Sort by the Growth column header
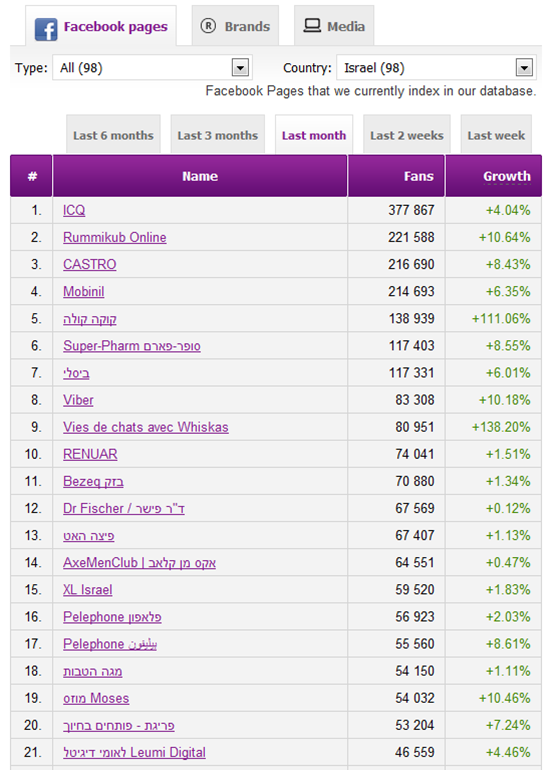The image size is (552, 770). 507,176
